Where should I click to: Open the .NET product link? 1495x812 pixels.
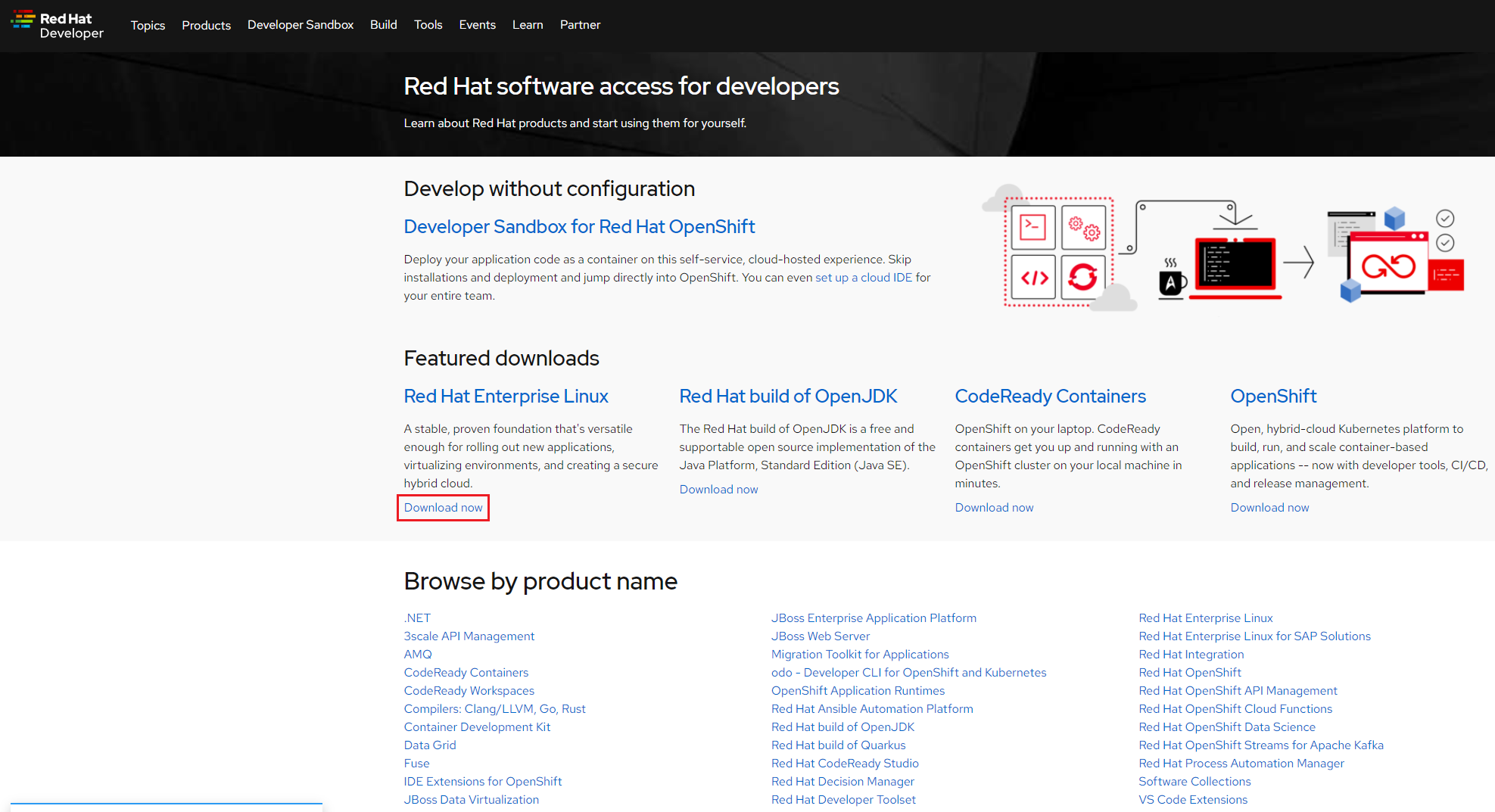click(x=417, y=618)
